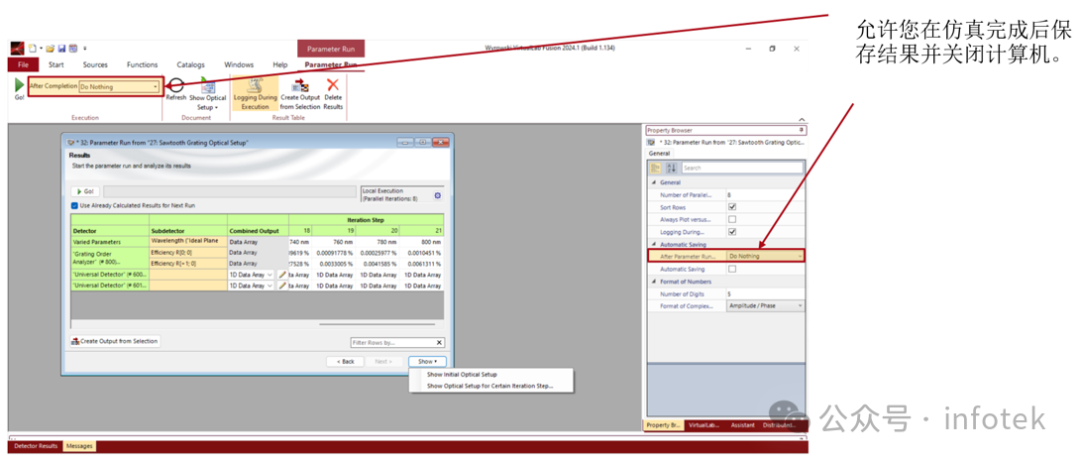Click Categorized view icon in Property Browser
Image resolution: width=1080 pixels, height=462 pixels.
pos(656,168)
